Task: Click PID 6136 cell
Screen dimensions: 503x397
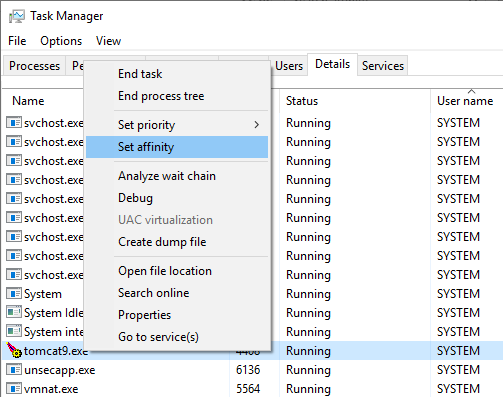Action: (x=248, y=370)
